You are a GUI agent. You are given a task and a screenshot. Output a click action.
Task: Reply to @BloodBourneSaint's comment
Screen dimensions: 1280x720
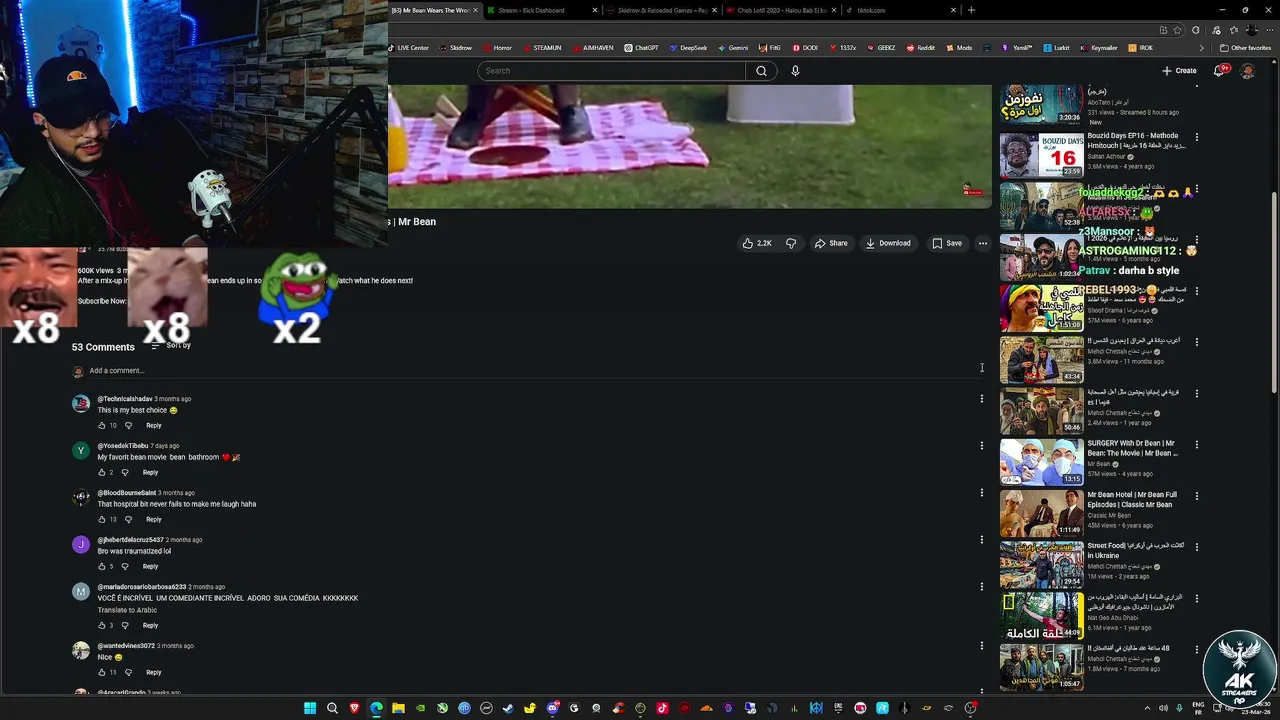point(153,519)
